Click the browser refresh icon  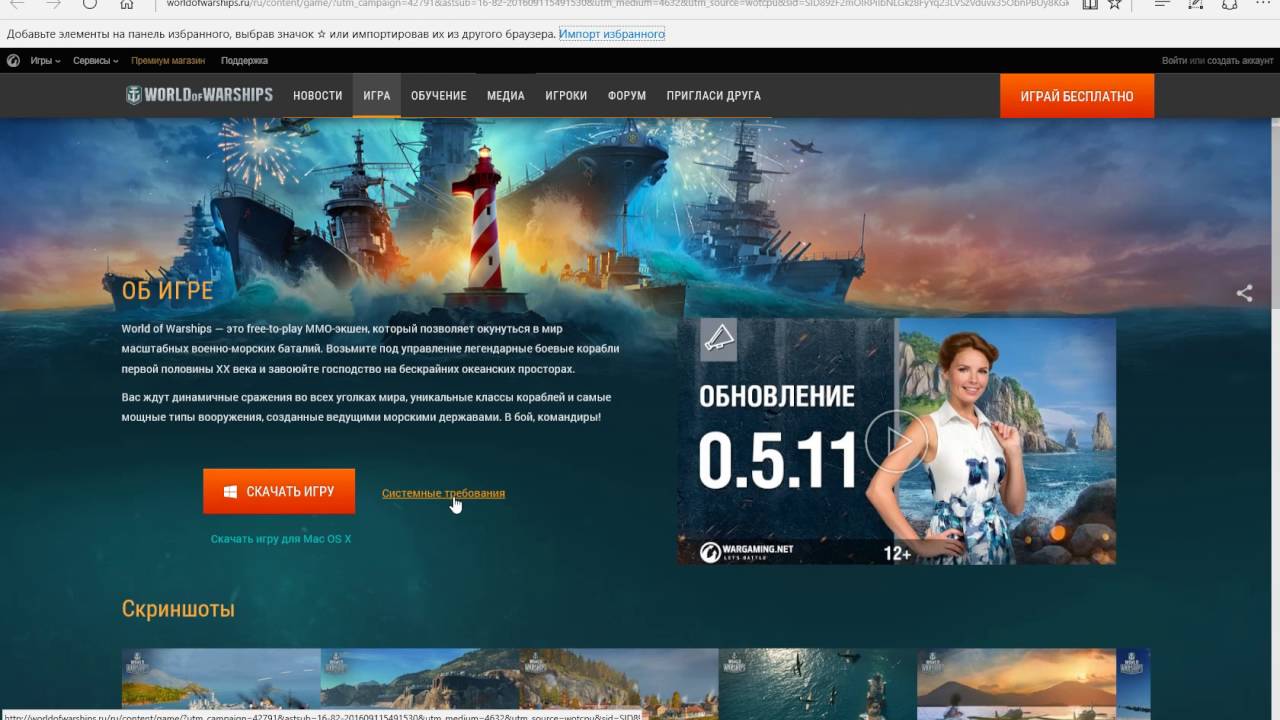click(90, 5)
